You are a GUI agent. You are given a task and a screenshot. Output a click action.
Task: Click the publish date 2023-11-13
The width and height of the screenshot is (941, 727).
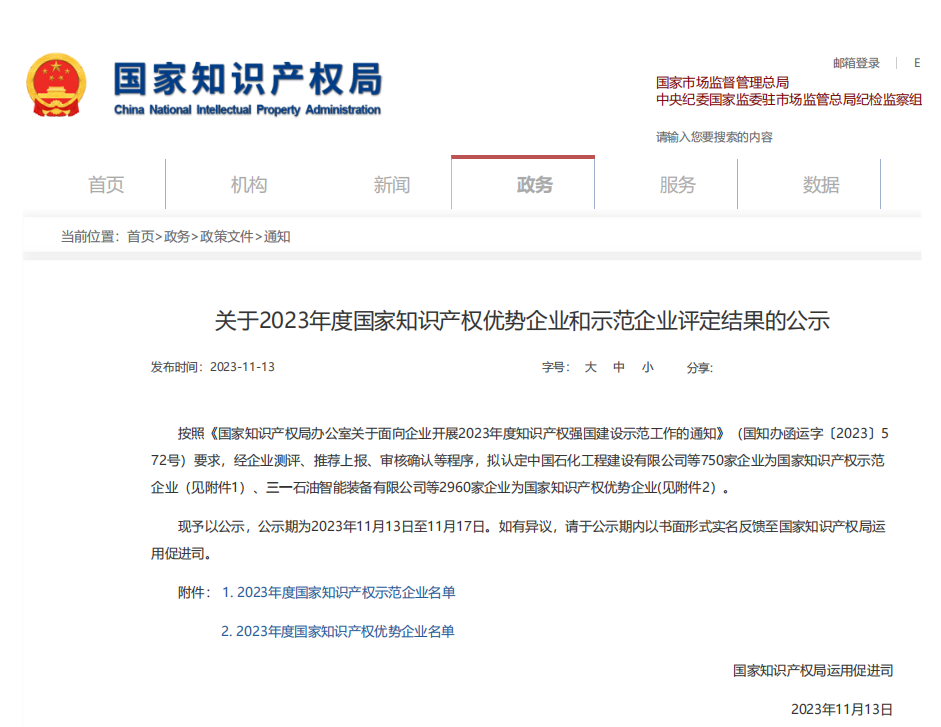(242, 367)
